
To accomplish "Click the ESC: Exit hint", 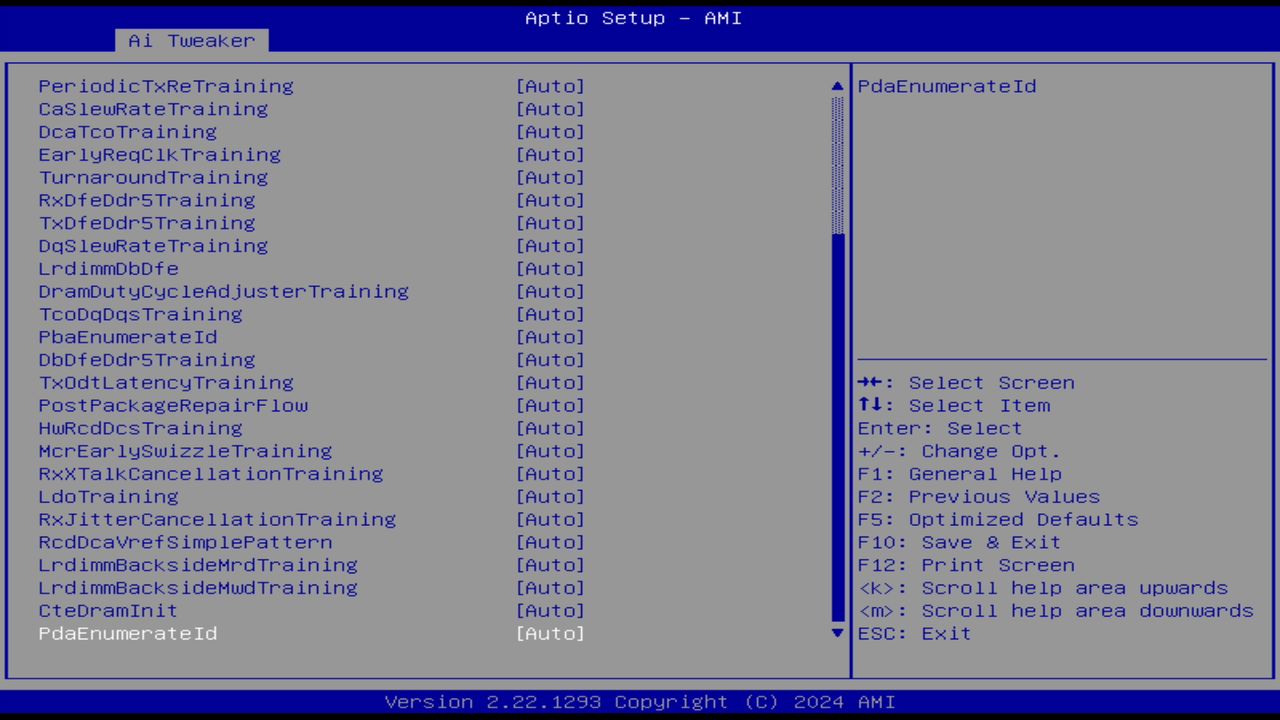I will [915, 634].
